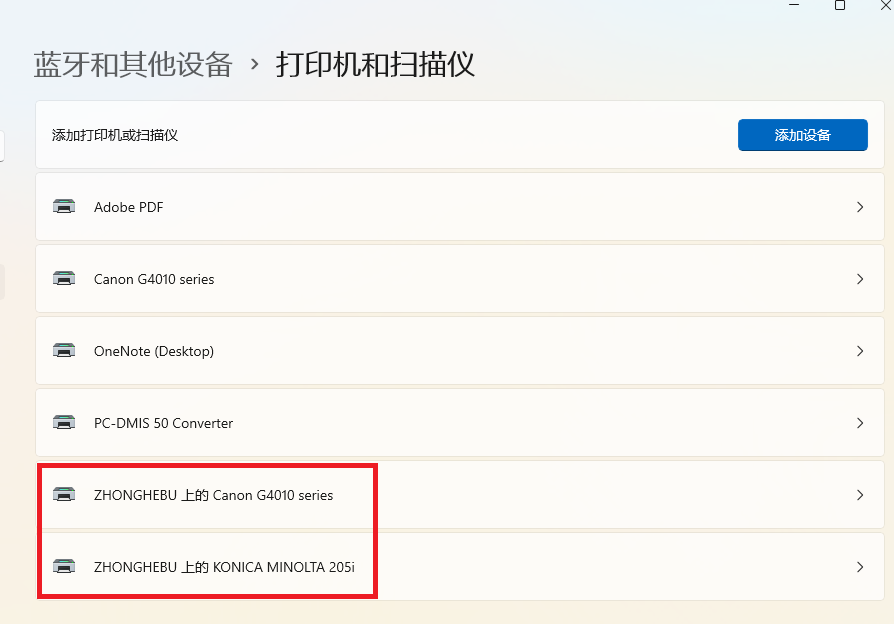The image size is (894, 624).
Task: Click printer icon for ZHONGHEBU 上的 KONICA MINOLTA
Action: coord(64,566)
